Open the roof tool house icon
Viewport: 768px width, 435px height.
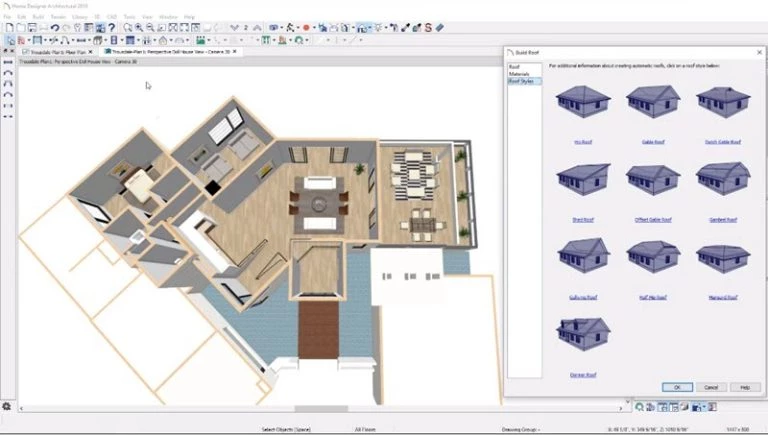(x=163, y=40)
